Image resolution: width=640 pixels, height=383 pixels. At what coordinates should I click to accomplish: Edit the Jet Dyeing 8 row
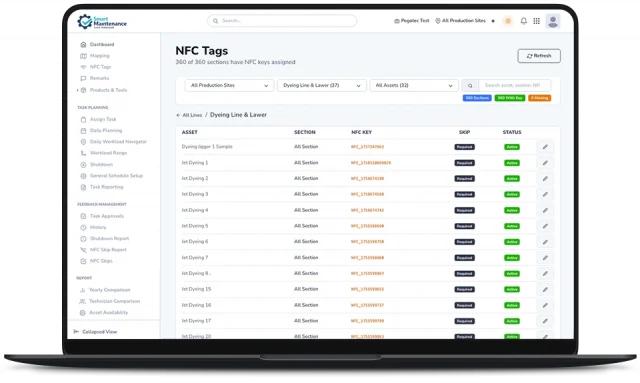pyautogui.click(x=545, y=274)
